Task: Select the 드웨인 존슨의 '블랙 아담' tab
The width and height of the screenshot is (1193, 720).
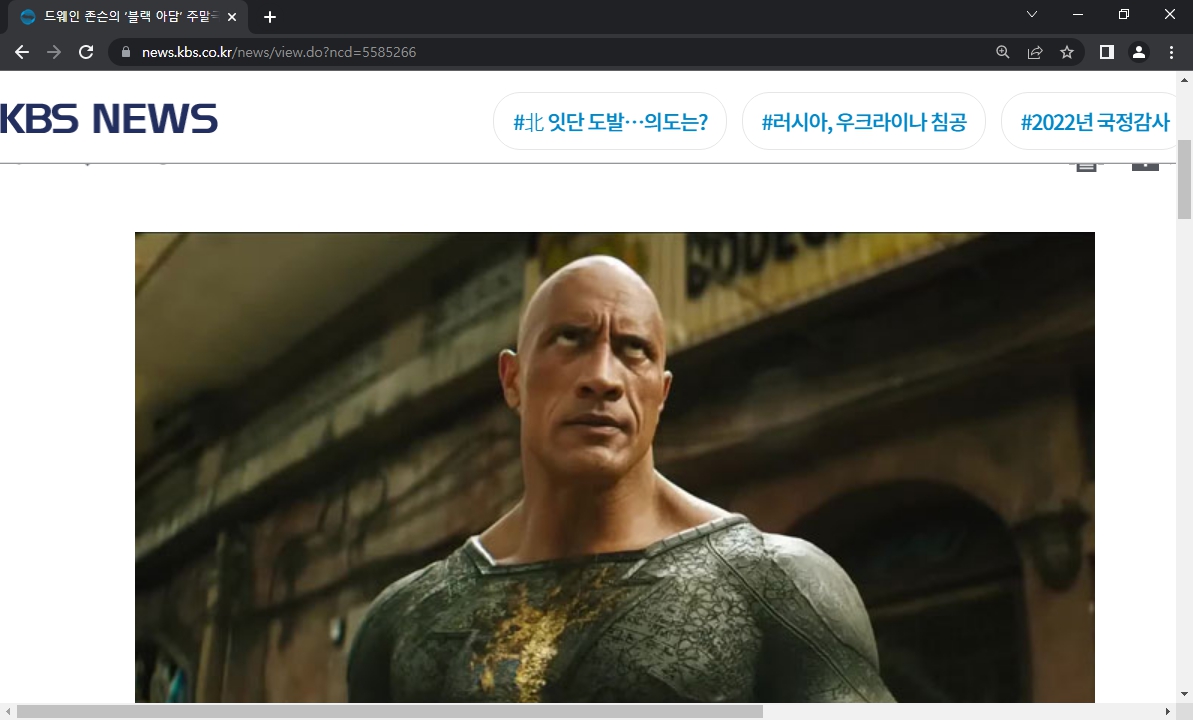Action: coord(126,17)
